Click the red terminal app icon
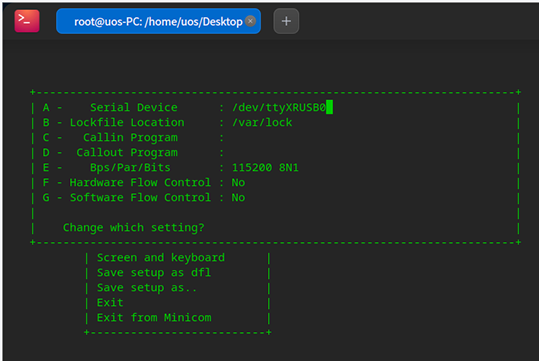The height and width of the screenshot is (361, 539). [x=27, y=21]
